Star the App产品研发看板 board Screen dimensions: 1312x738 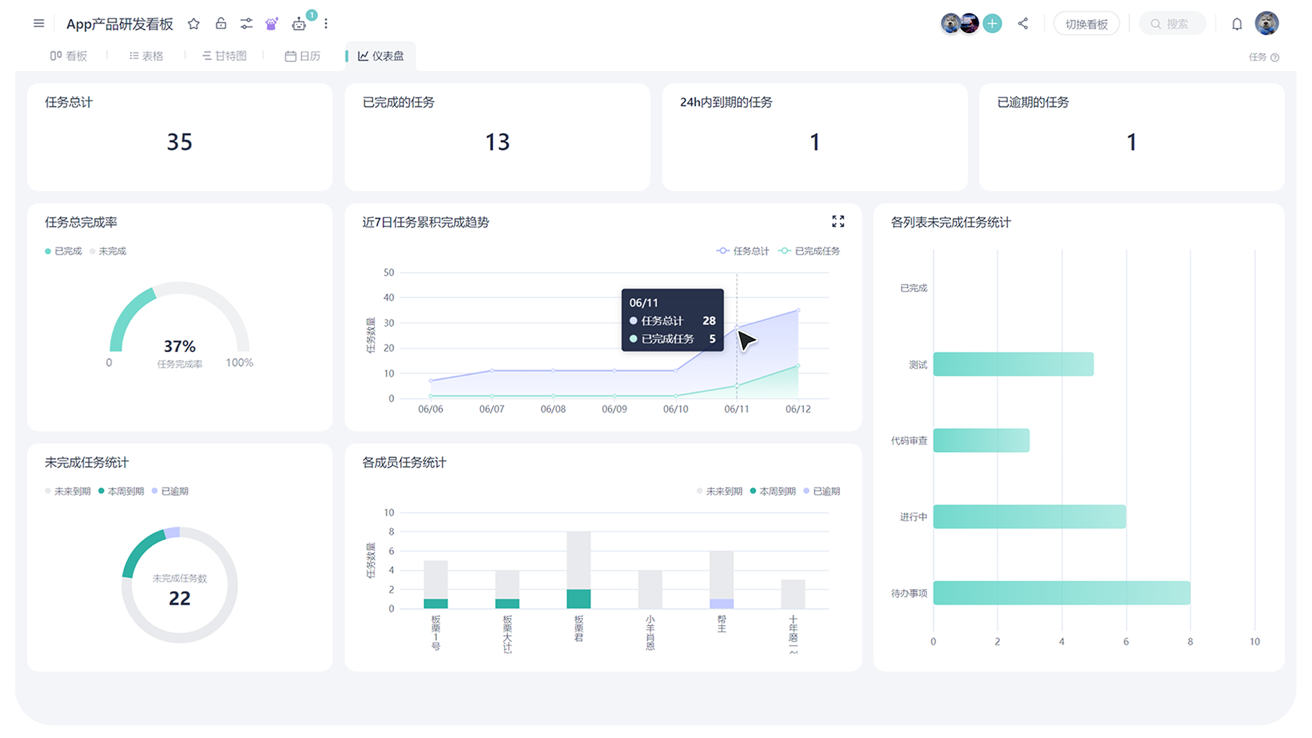(x=194, y=23)
